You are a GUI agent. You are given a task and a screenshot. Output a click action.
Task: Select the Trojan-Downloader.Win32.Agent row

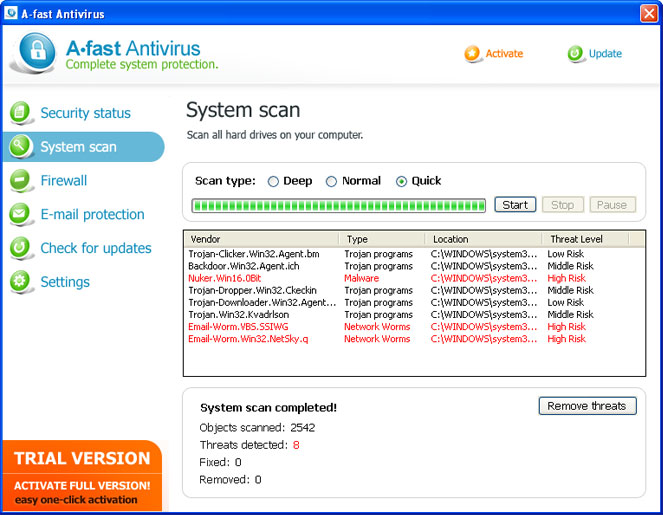click(x=414, y=303)
